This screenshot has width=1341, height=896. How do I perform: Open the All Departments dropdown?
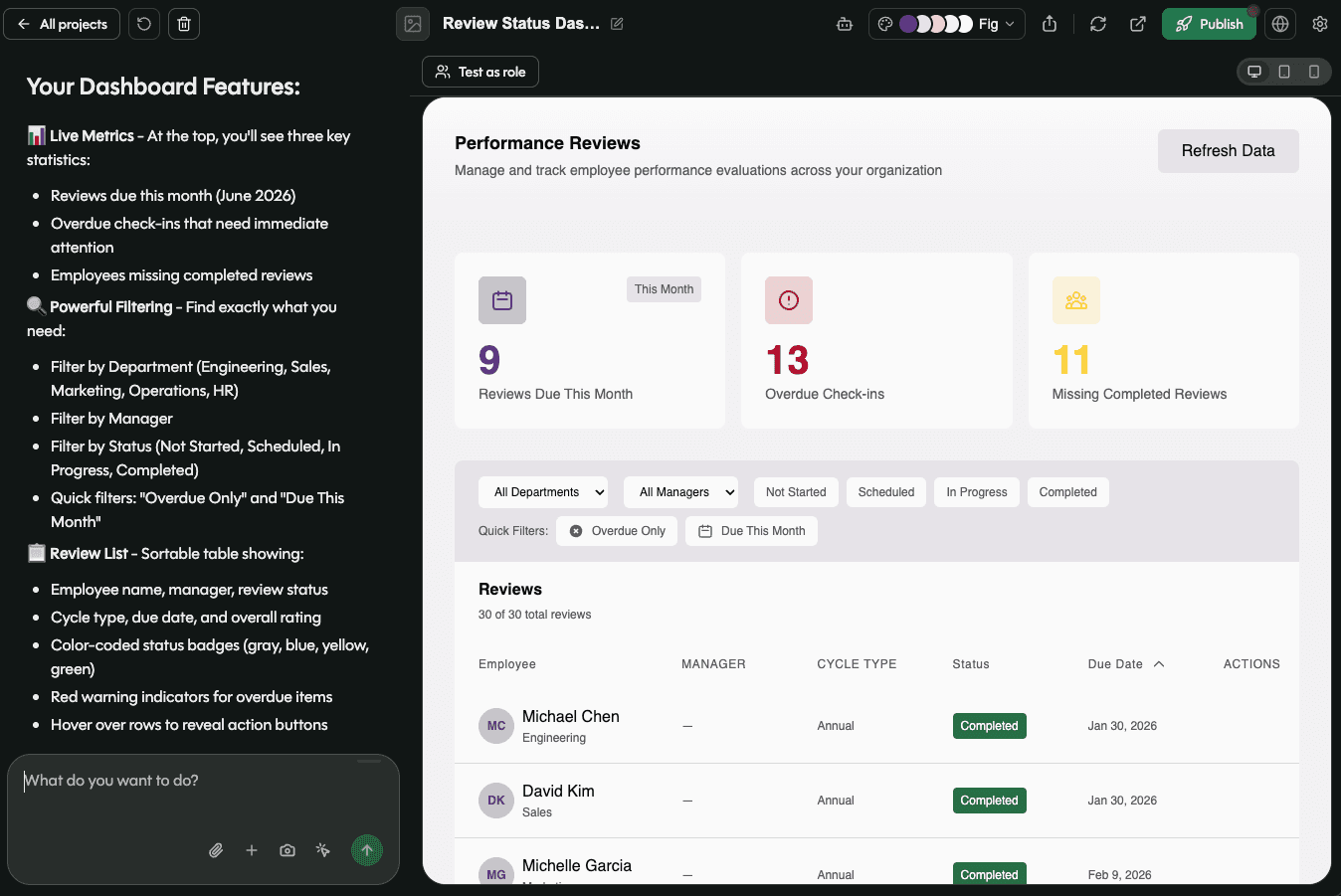point(543,492)
